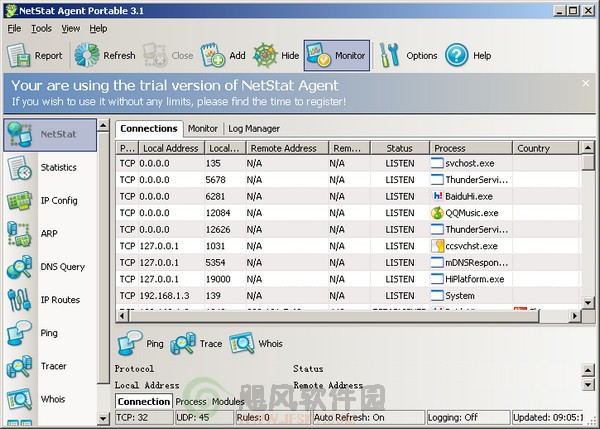Click table vertical scroll down arrow
Image resolution: width=600 pixels, height=429 pixels.
[588, 302]
